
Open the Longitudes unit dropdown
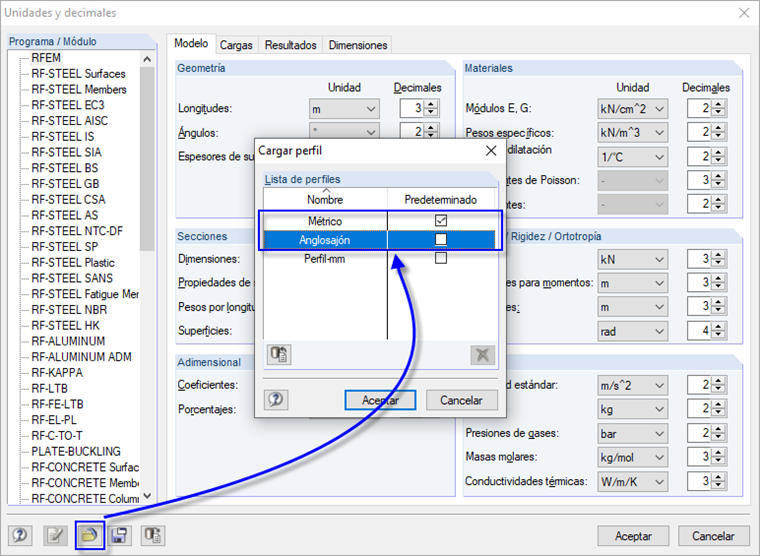[x=344, y=109]
